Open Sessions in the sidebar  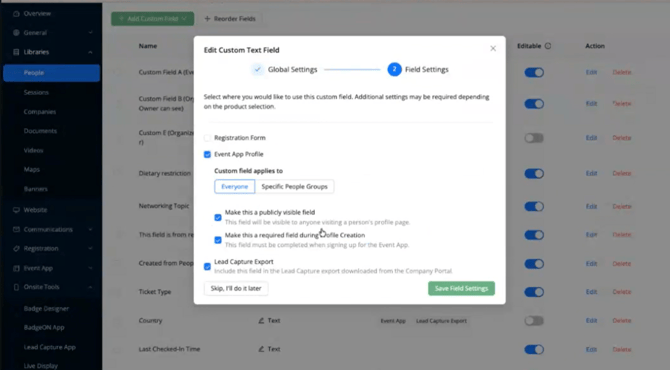(36, 92)
